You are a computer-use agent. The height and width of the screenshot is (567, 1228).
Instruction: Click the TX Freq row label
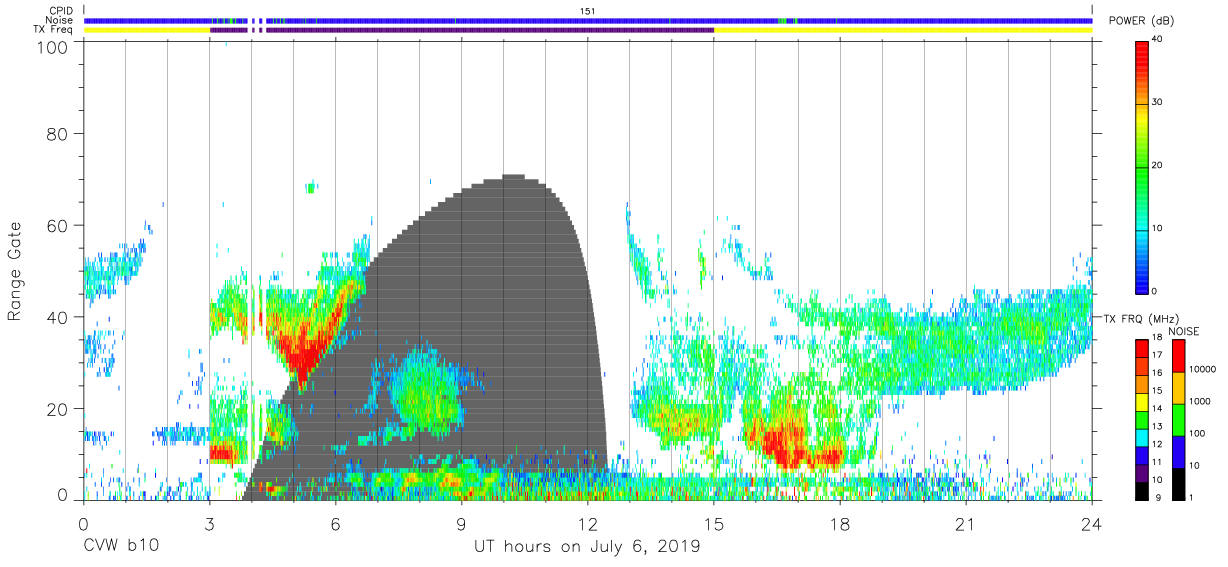pyautogui.click(x=54, y=30)
